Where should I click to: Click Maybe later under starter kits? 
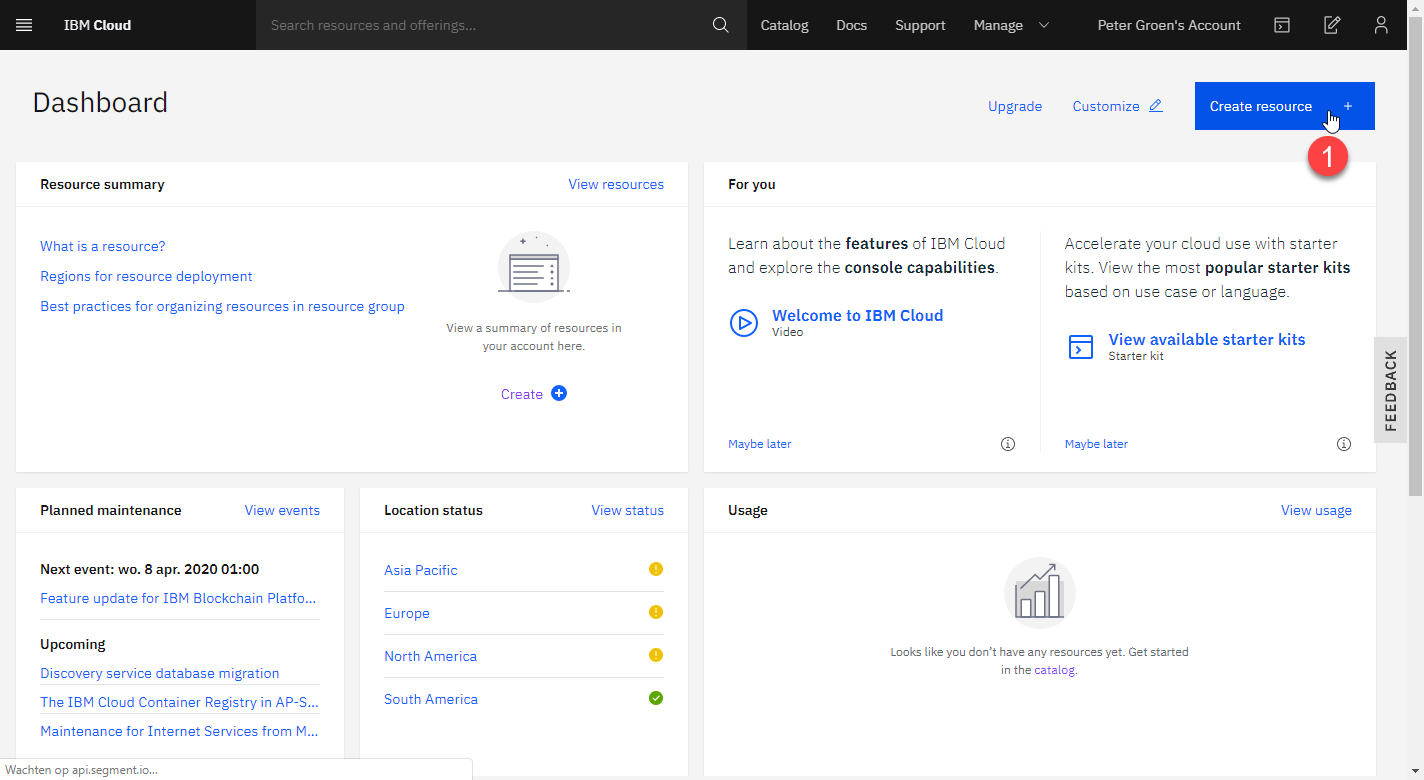point(1096,444)
